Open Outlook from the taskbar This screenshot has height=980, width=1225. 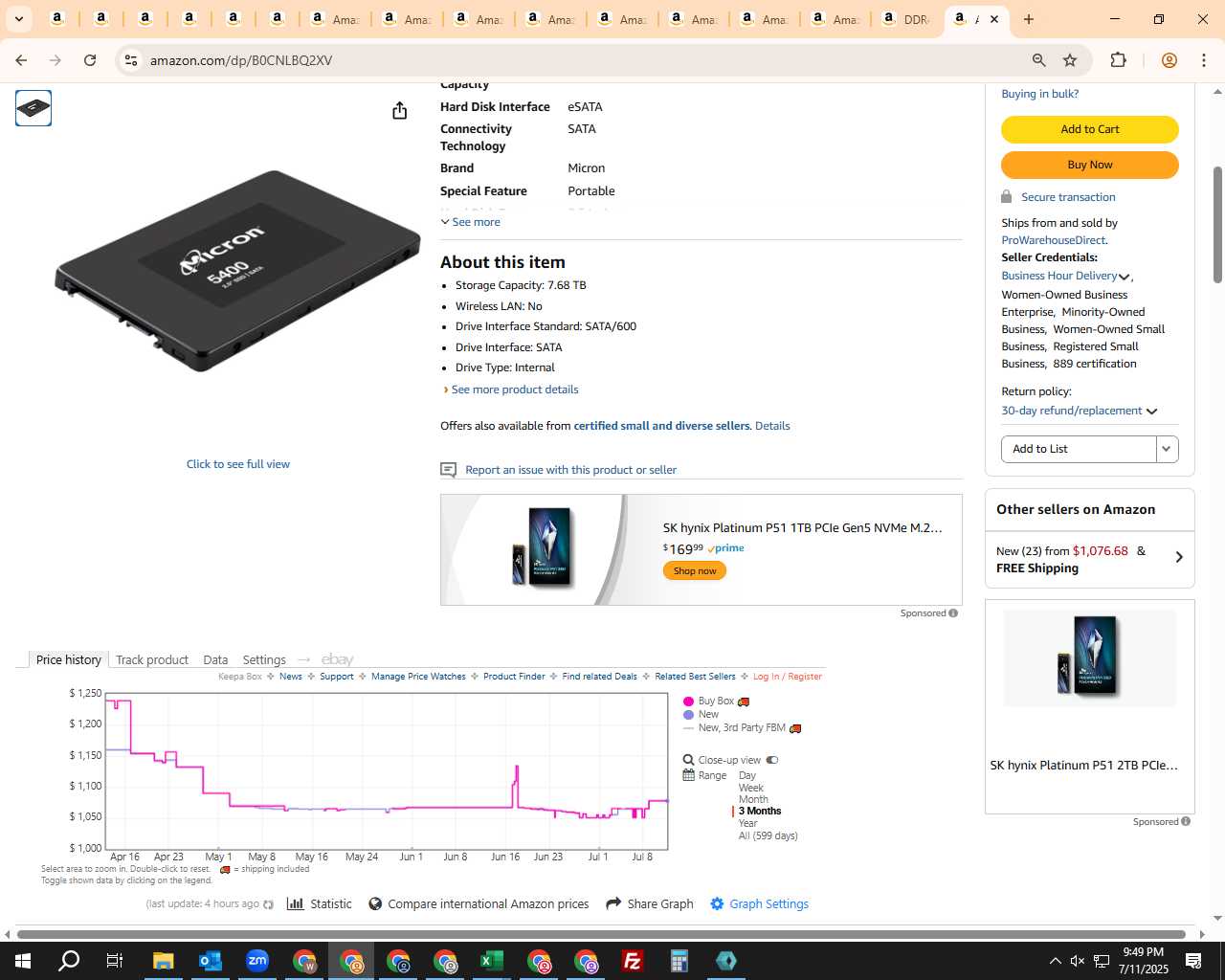pyautogui.click(x=210, y=961)
